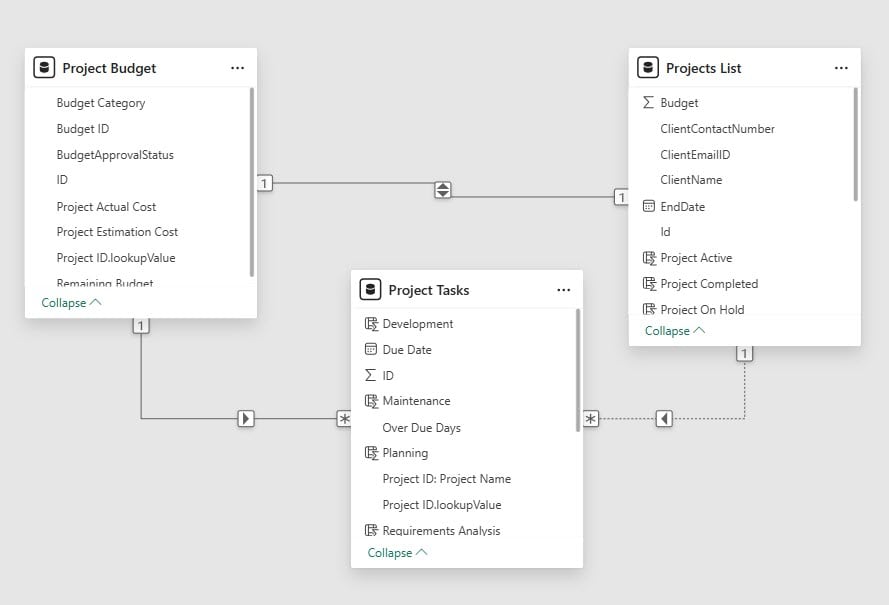Click the Project Tasks table scrollbar
Viewport: 889px width, 605px height.
point(578,370)
